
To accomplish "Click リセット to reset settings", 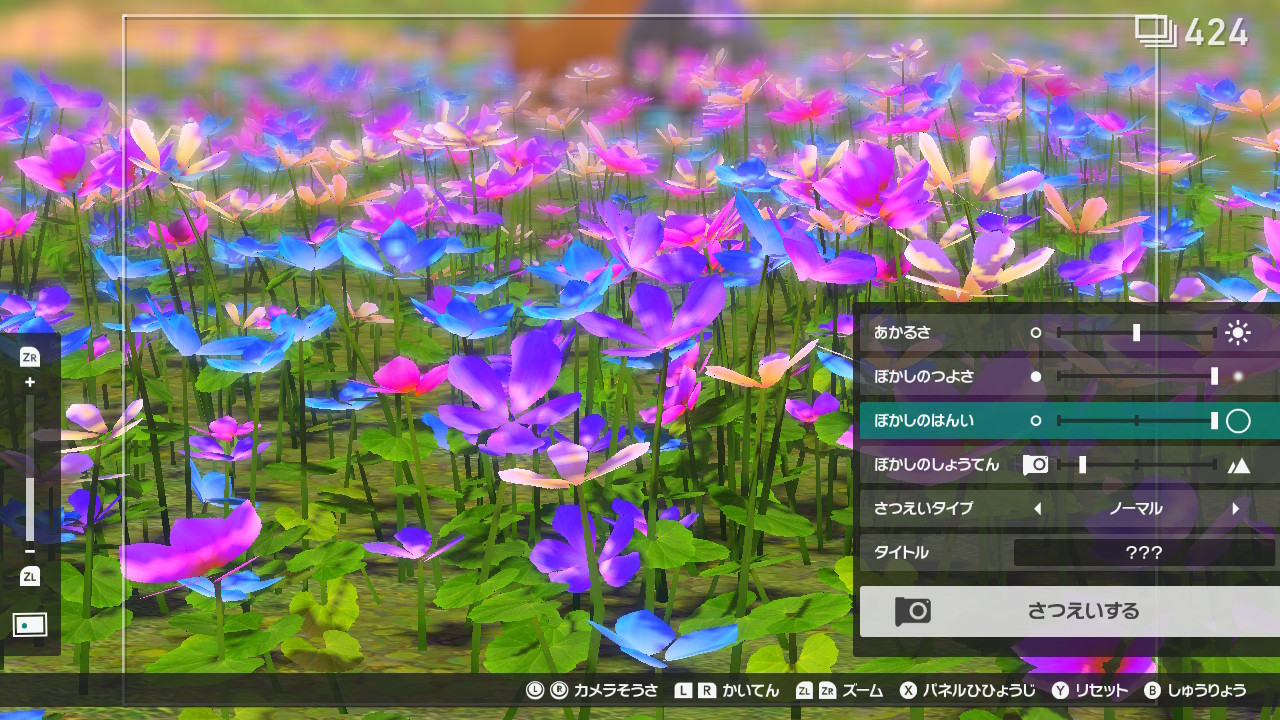I will click(x=1101, y=690).
